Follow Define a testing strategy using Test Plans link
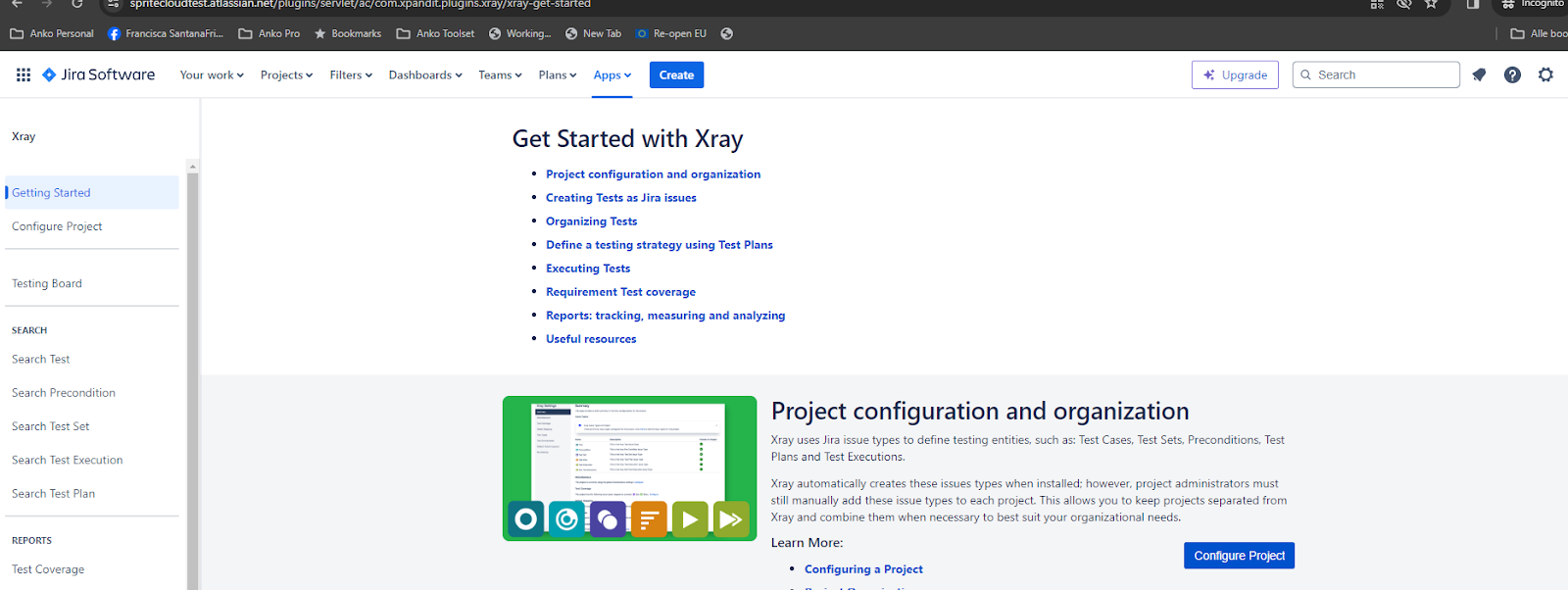 point(660,245)
